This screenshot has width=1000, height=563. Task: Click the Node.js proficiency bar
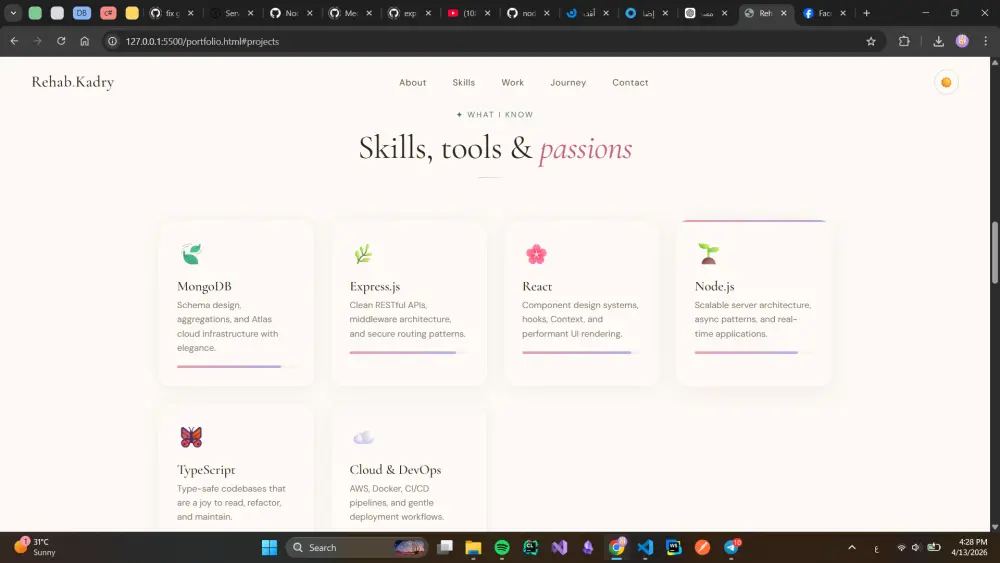[754, 353]
